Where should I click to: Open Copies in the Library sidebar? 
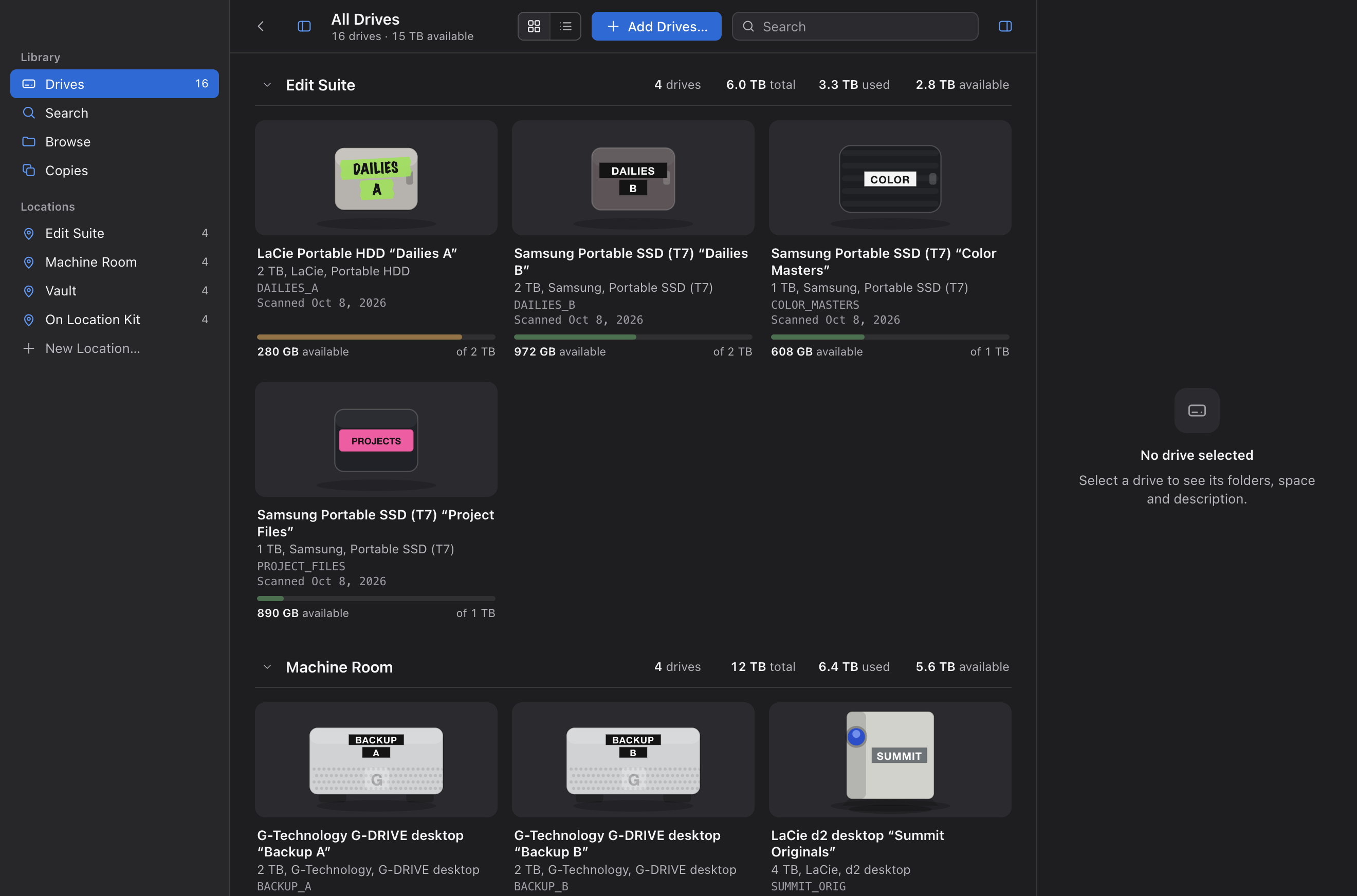(114, 170)
